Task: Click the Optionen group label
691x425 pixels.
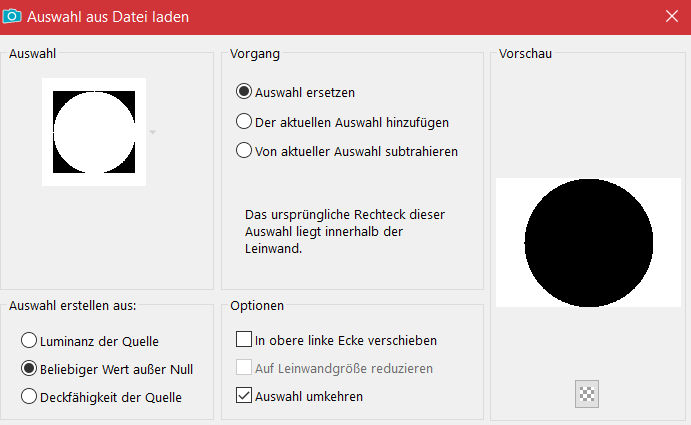Action: tap(257, 305)
